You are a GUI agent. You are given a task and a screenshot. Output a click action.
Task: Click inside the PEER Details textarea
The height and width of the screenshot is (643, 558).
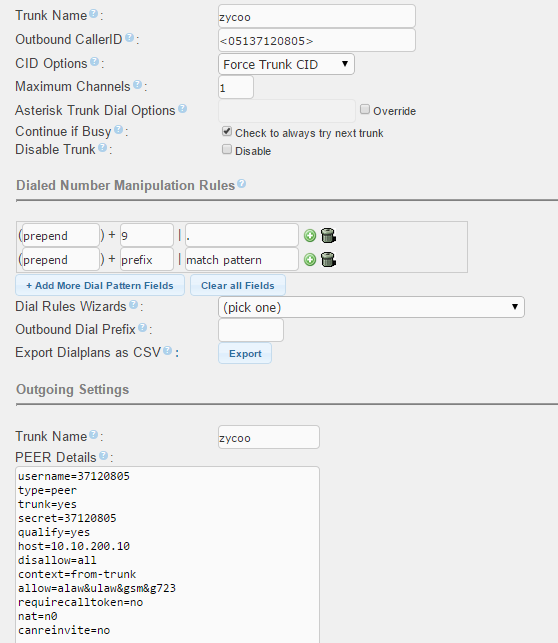(167, 554)
